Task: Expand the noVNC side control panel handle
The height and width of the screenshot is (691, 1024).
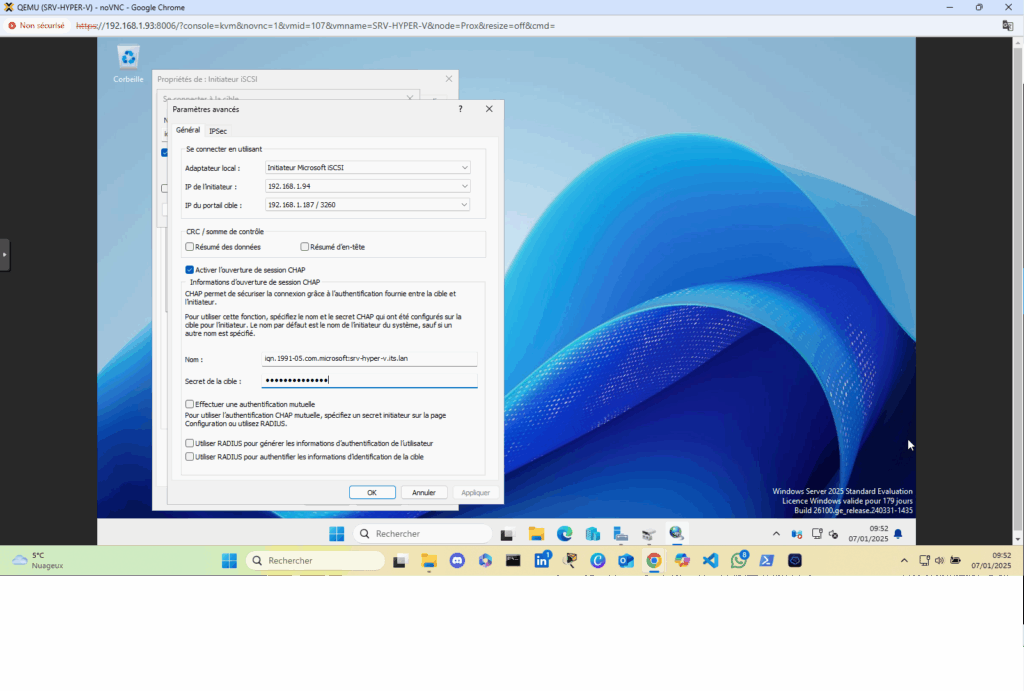Action: (x=5, y=255)
